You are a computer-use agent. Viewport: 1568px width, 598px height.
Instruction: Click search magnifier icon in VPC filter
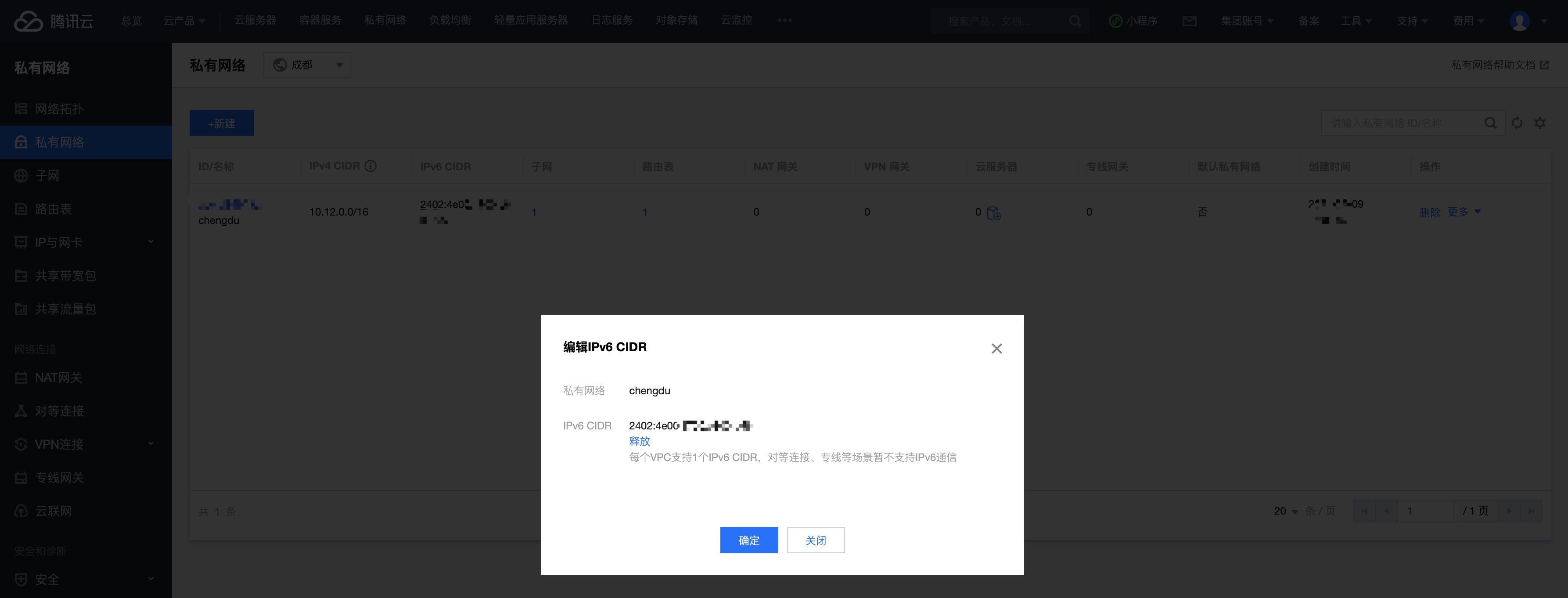pos(1490,123)
